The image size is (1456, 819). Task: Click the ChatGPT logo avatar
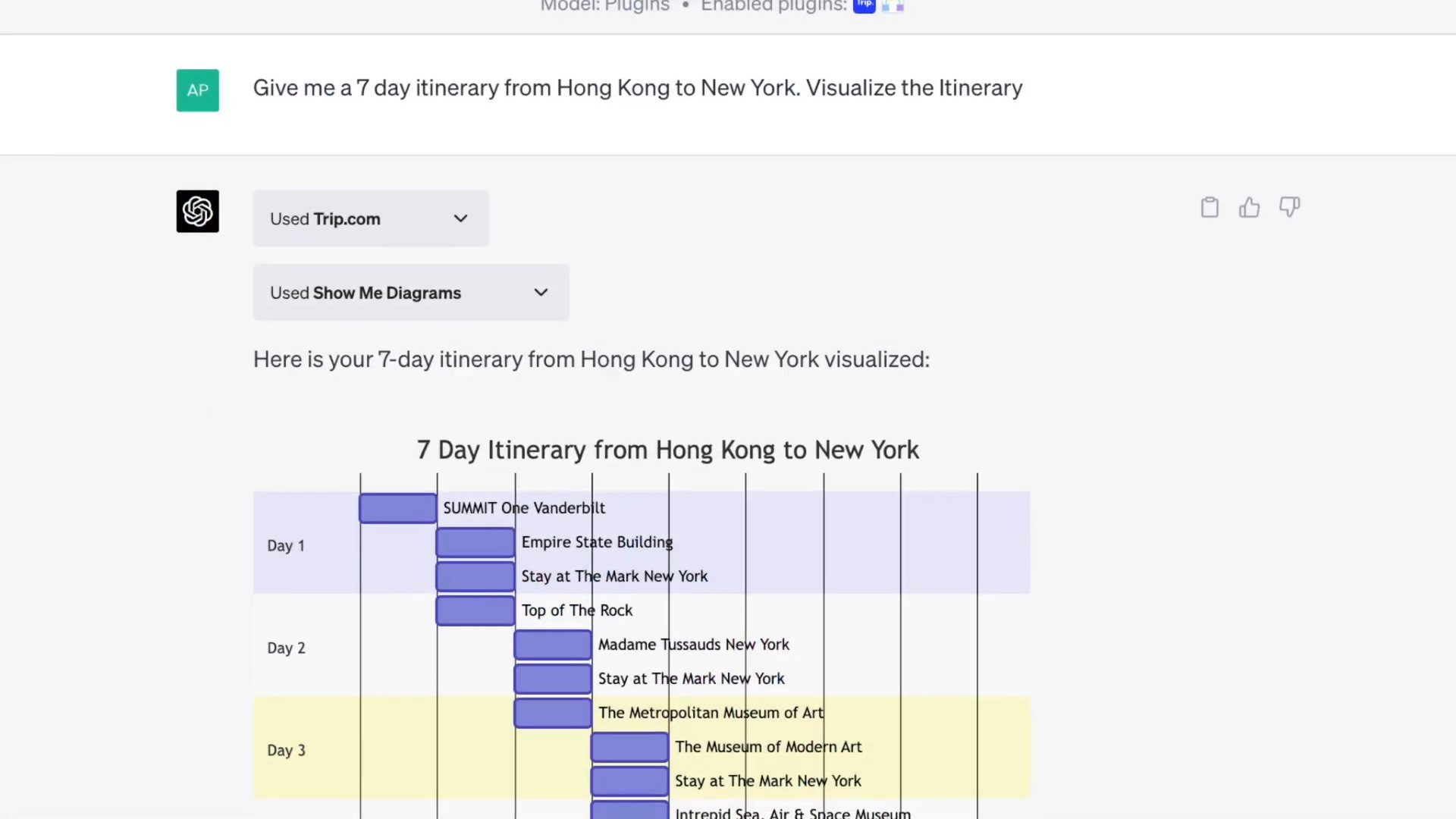pyautogui.click(x=197, y=211)
